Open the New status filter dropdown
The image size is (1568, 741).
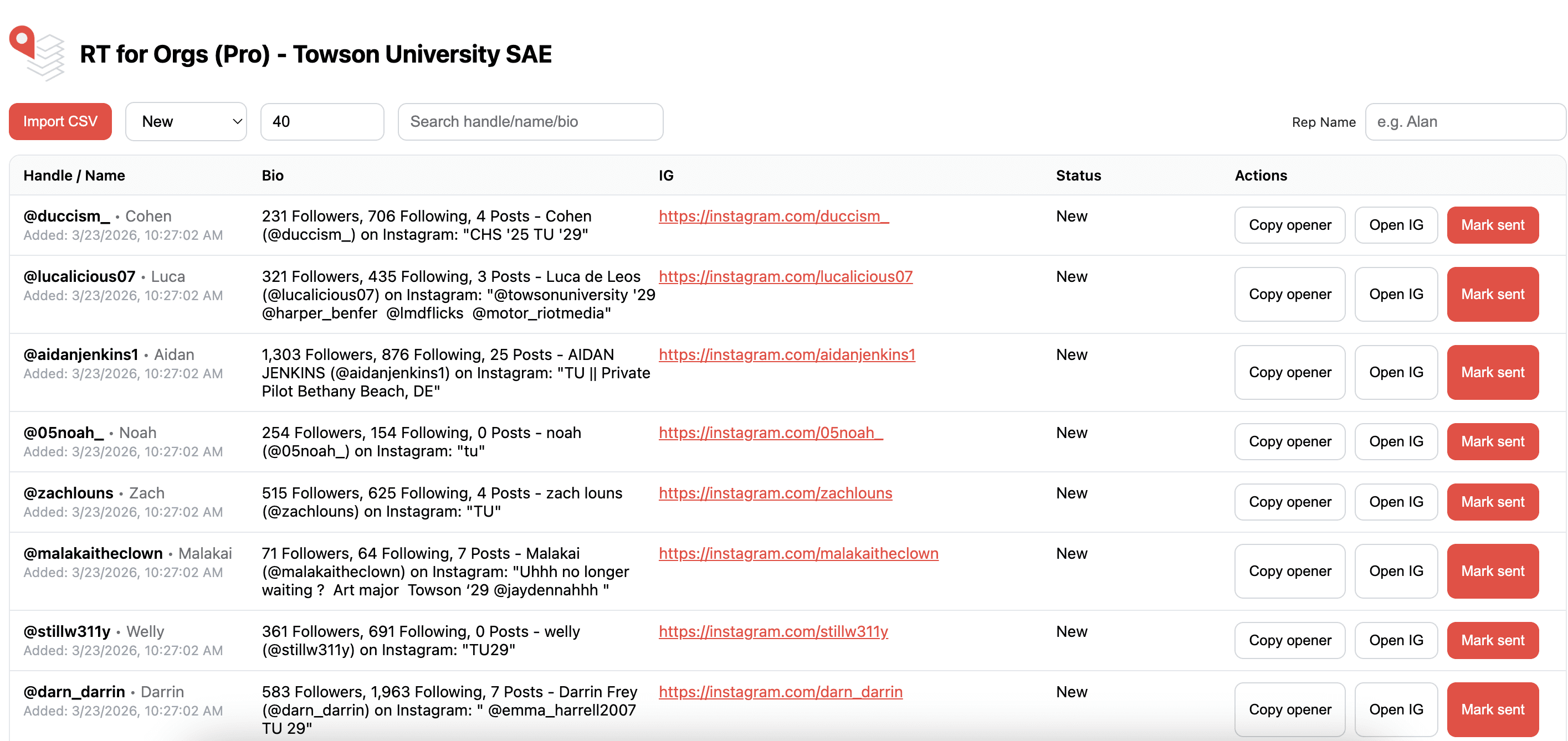point(186,122)
